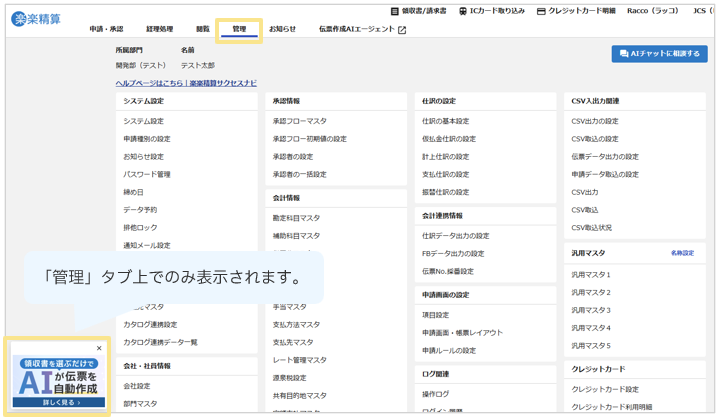Viewport: 720px width, 418px height.
Task: Open CSV出力の設定
Action: (595, 121)
